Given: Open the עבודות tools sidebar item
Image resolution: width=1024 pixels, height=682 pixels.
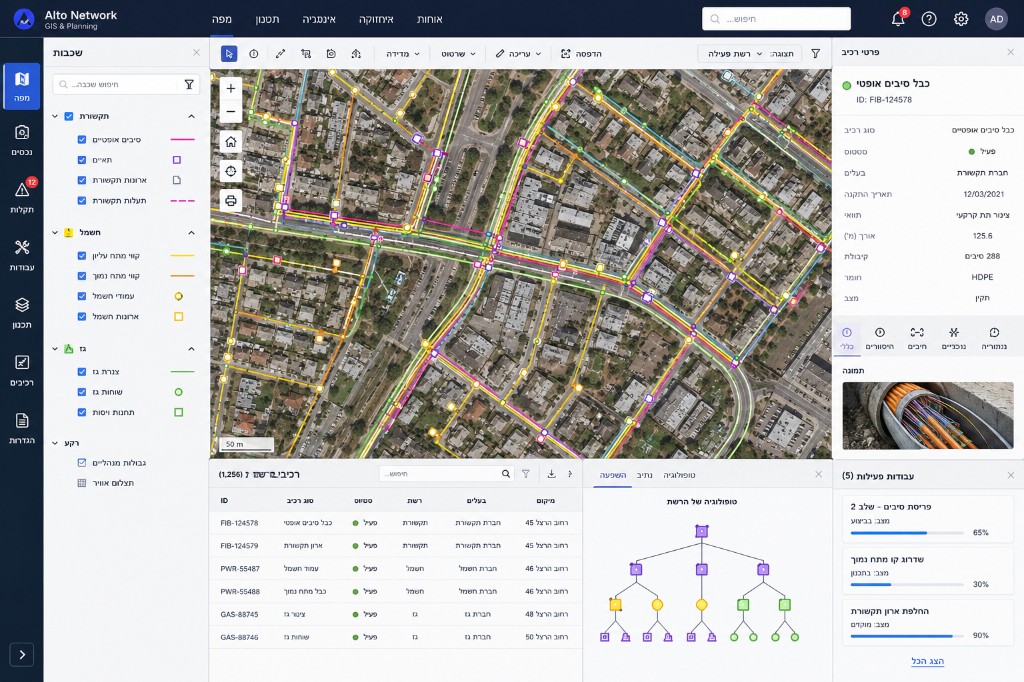Looking at the screenshot, I should tap(22, 254).
